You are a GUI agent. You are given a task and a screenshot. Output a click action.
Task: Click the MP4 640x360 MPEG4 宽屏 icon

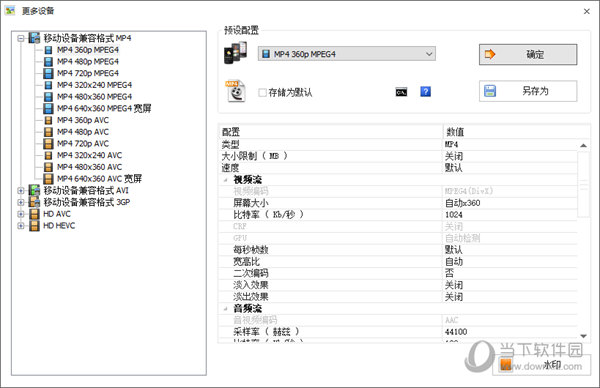tap(48, 108)
